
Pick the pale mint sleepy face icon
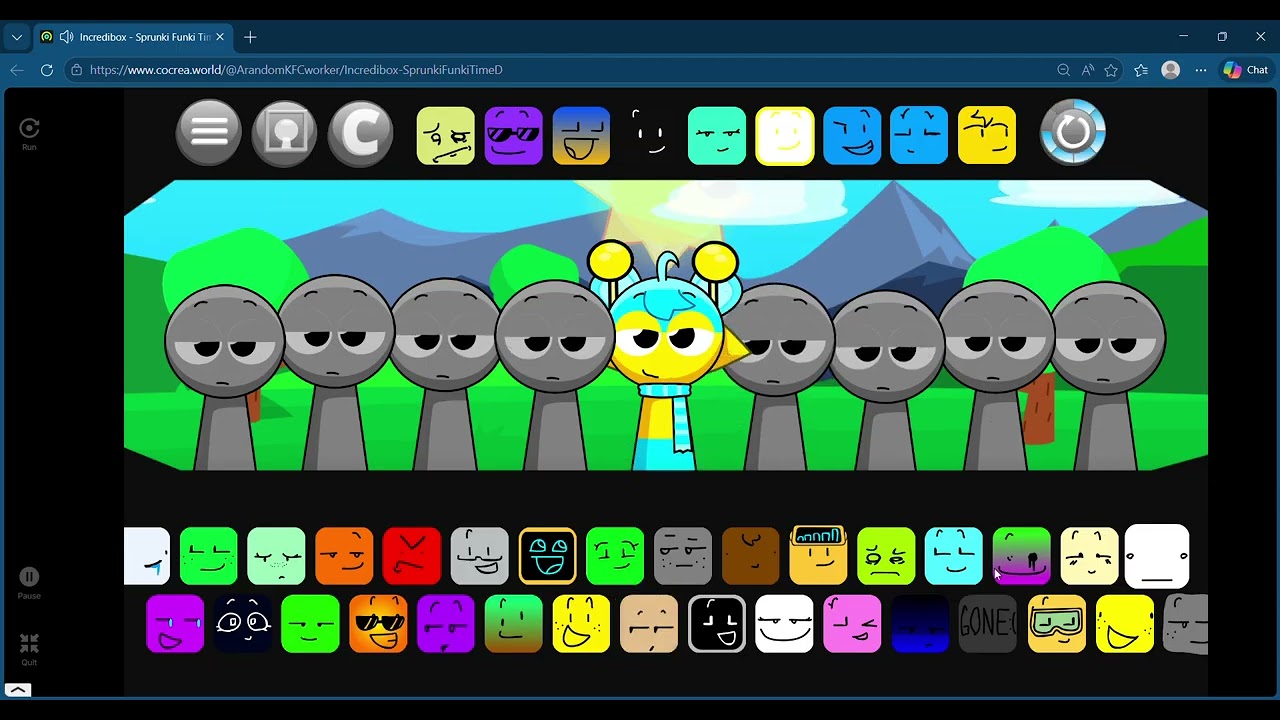pos(276,556)
